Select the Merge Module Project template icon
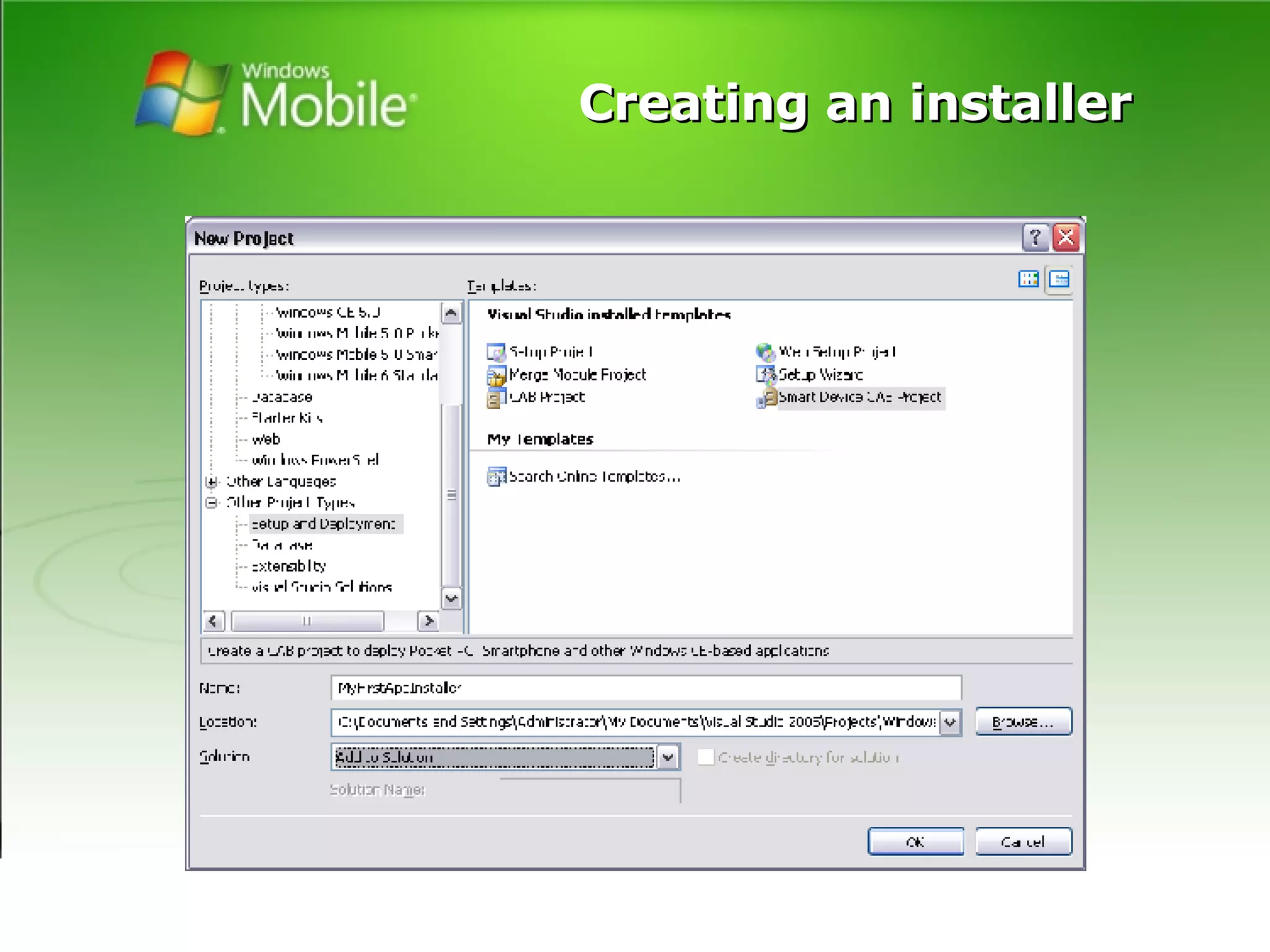This screenshot has height=952, width=1270. (496, 375)
